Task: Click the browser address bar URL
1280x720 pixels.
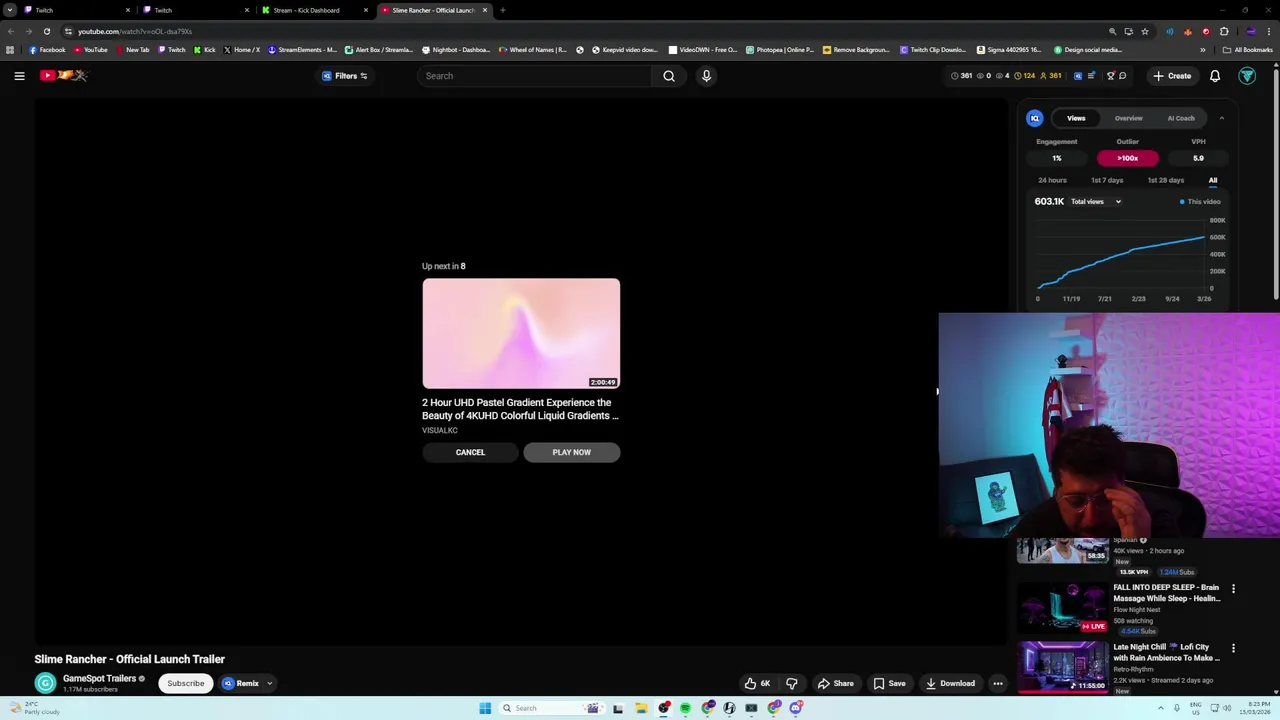Action: coord(135,31)
